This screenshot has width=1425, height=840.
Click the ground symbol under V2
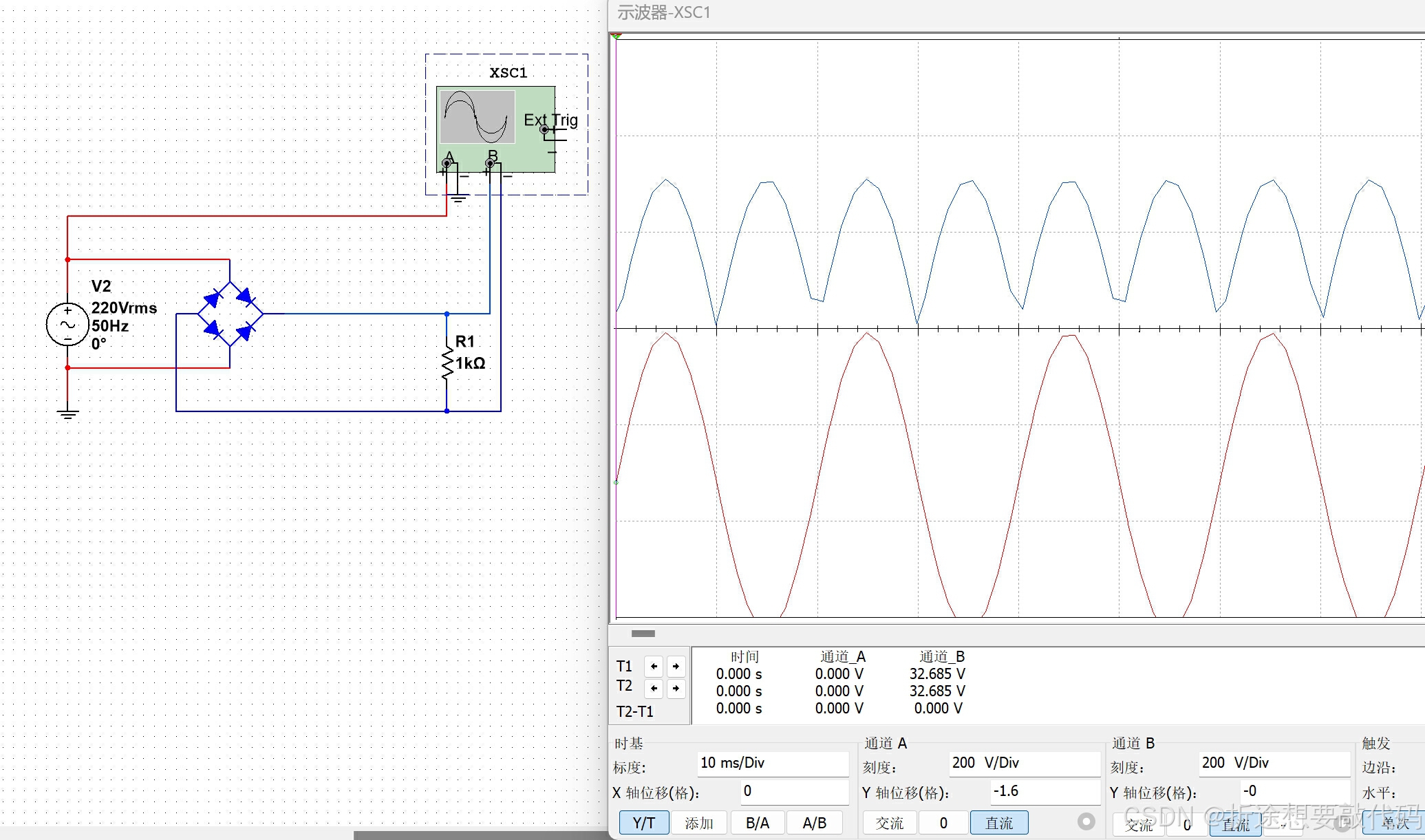[x=67, y=413]
